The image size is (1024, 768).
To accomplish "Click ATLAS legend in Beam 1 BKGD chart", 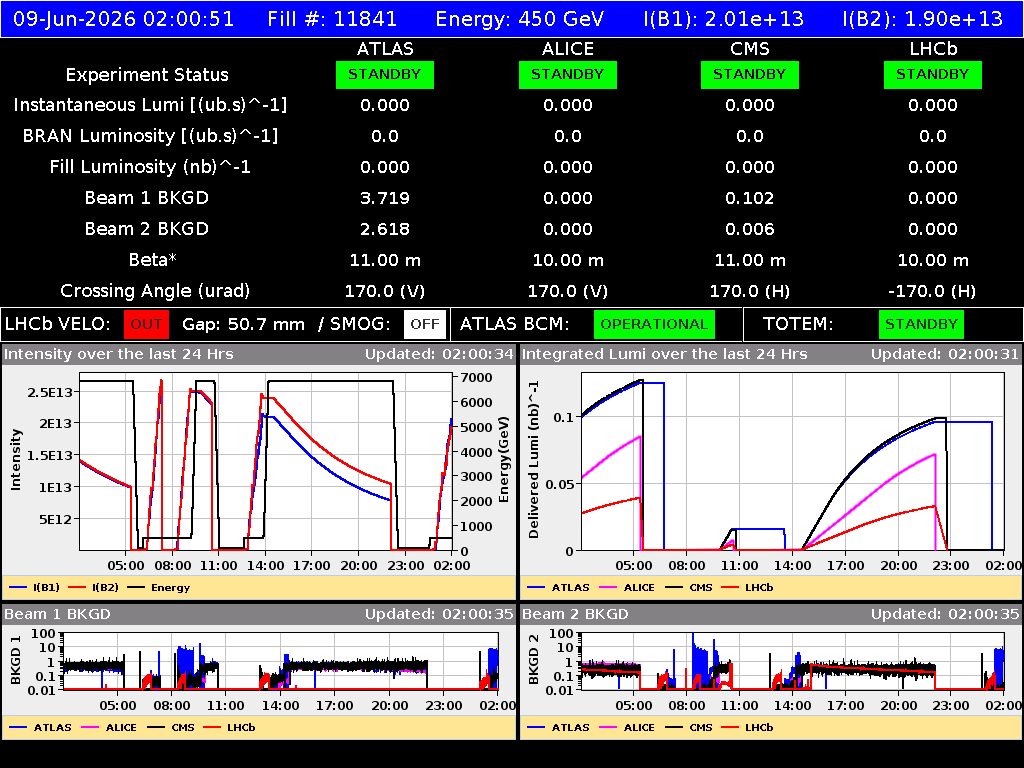I will coord(40,727).
